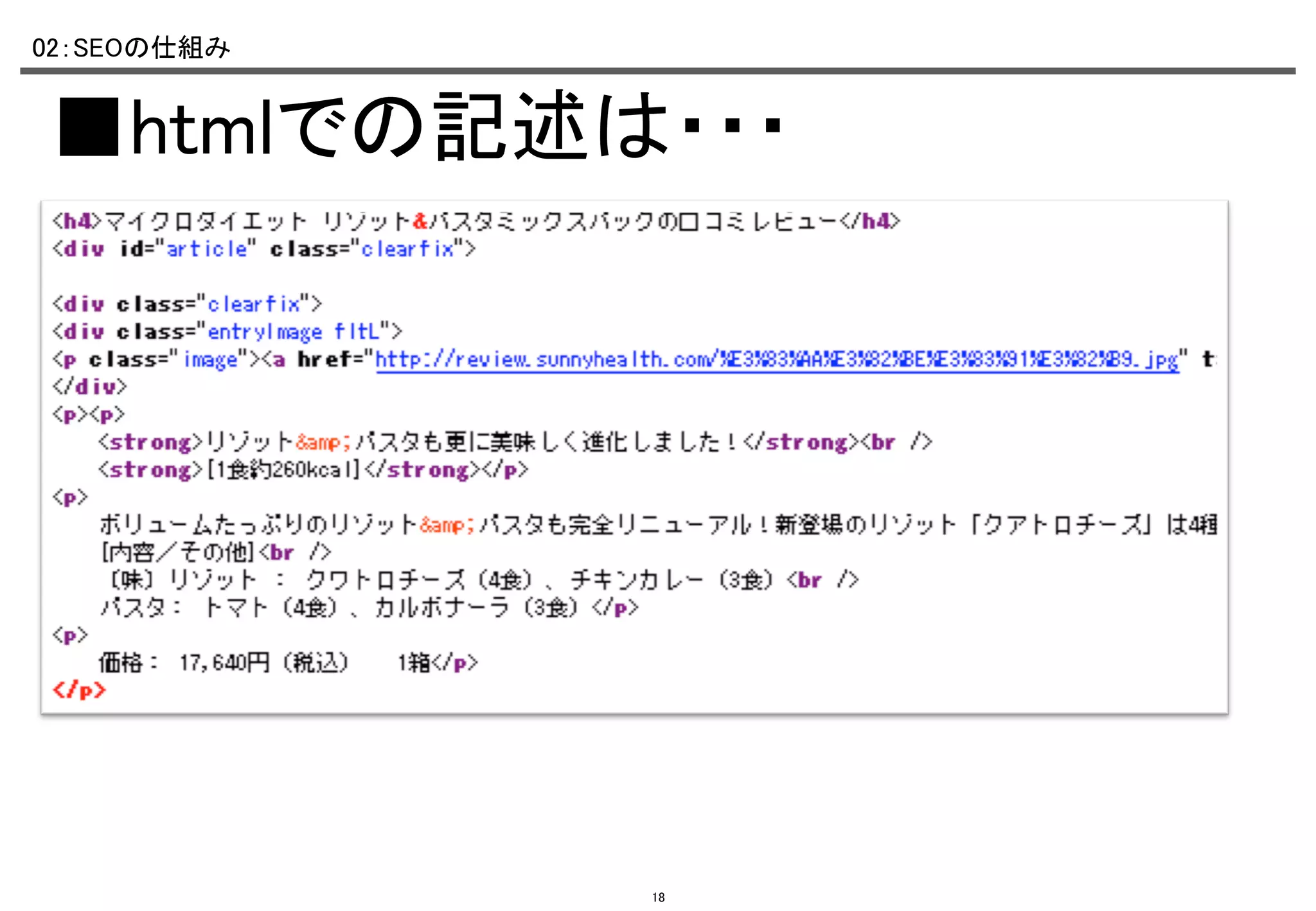Click the price line 価格：17,640円（税込）
The image size is (1316, 911).
289,662
